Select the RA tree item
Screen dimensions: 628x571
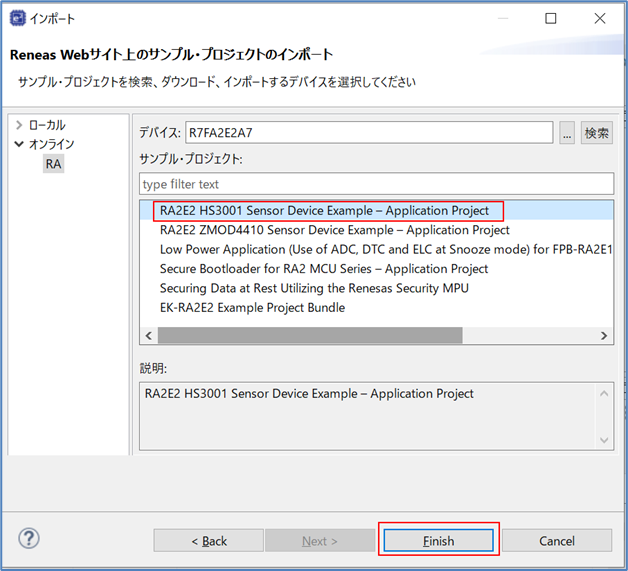point(53,164)
